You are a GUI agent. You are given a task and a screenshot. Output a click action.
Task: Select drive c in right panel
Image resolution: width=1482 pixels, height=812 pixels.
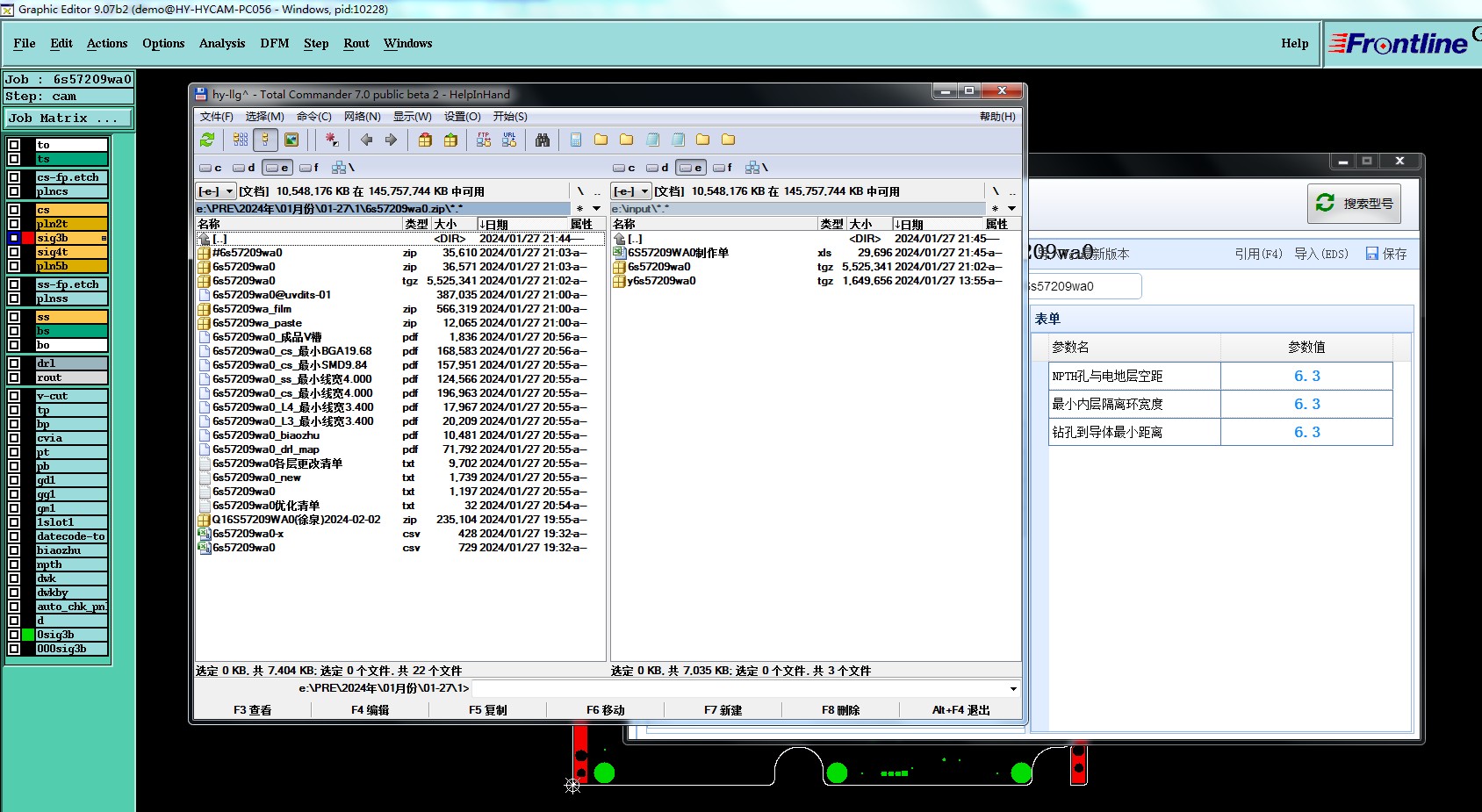[x=624, y=168]
